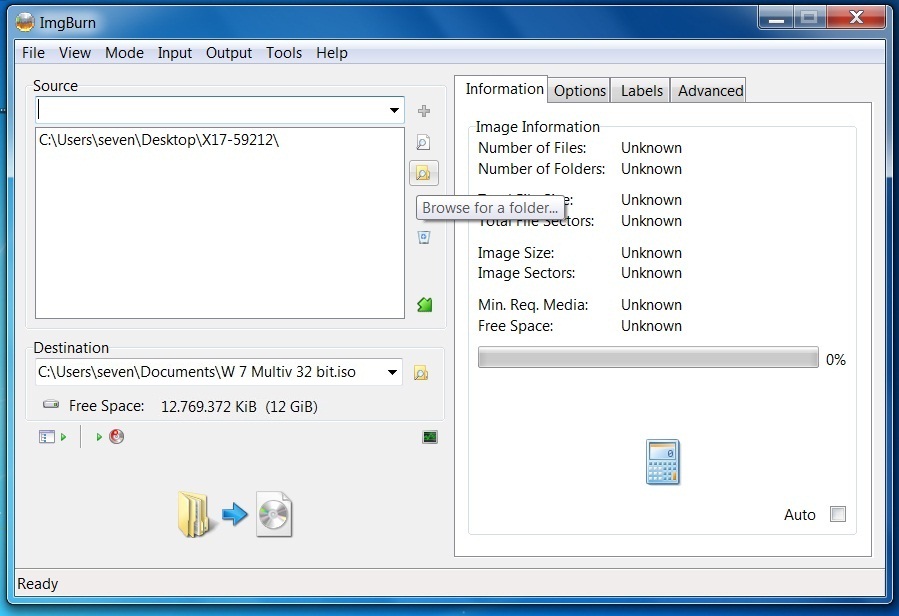
Task: Click the add source plus icon
Action: click(x=424, y=111)
